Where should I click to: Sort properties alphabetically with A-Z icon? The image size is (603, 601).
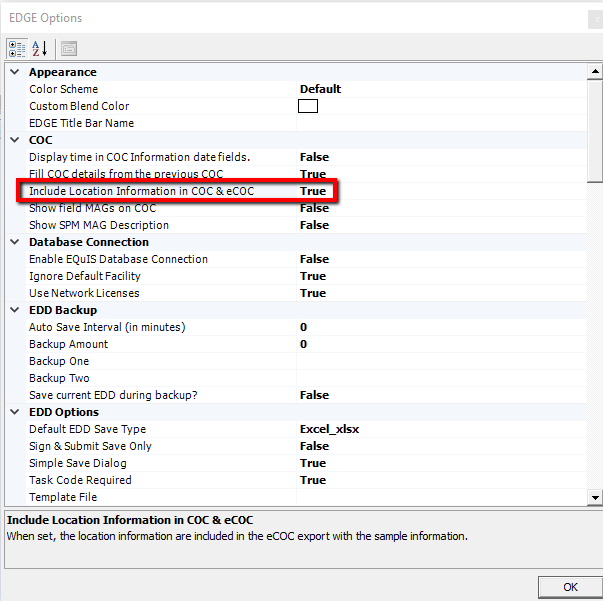[40, 48]
